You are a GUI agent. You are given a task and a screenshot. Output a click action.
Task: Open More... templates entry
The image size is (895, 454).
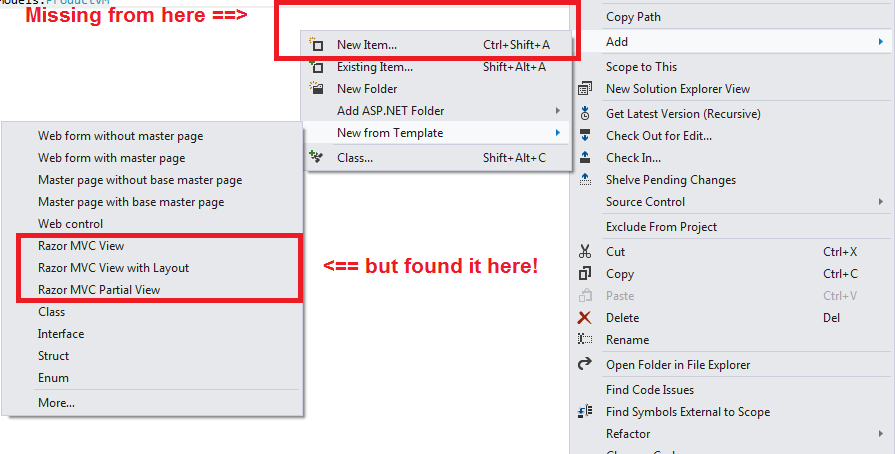pyautogui.click(x=57, y=403)
